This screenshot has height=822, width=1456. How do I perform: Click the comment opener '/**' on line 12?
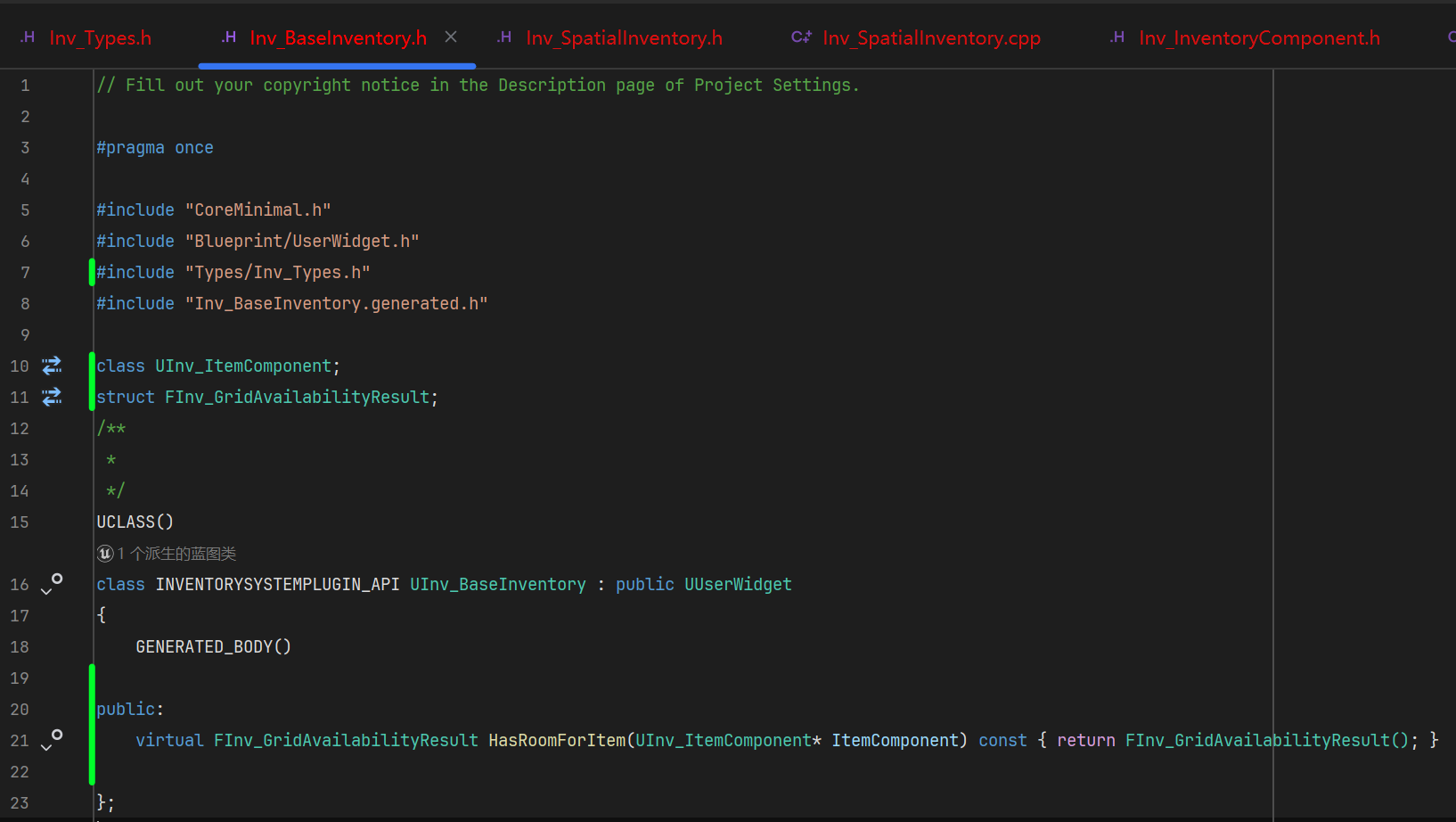(111, 429)
